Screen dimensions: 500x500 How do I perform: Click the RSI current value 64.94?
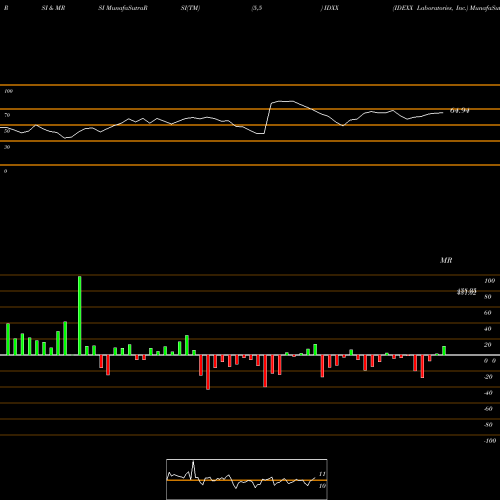click(x=460, y=111)
